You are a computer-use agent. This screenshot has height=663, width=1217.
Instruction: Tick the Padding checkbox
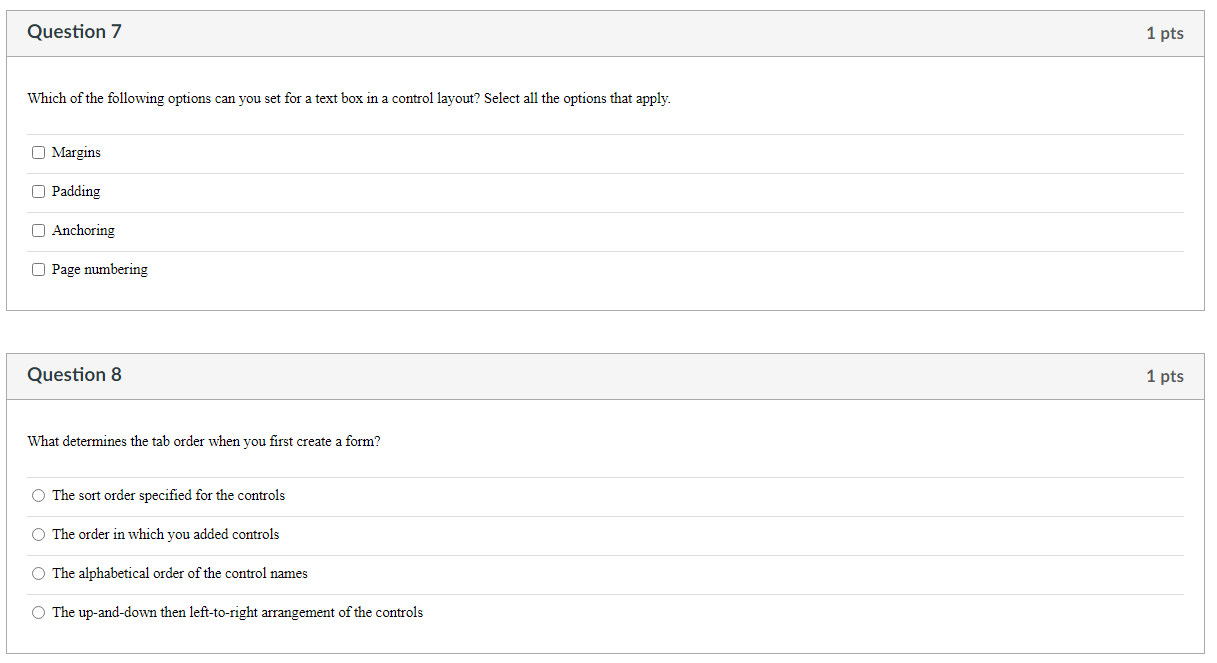click(38, 192)
